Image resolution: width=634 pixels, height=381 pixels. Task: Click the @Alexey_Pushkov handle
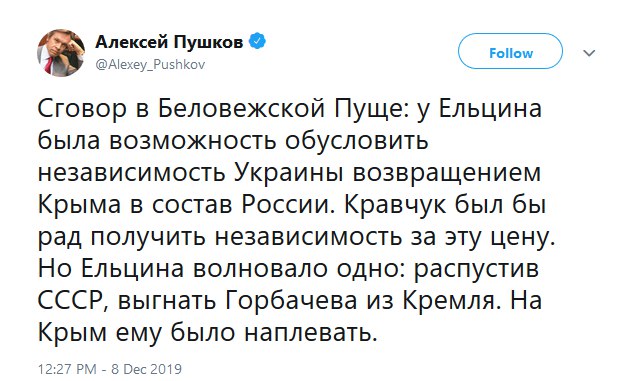[150, 65]
